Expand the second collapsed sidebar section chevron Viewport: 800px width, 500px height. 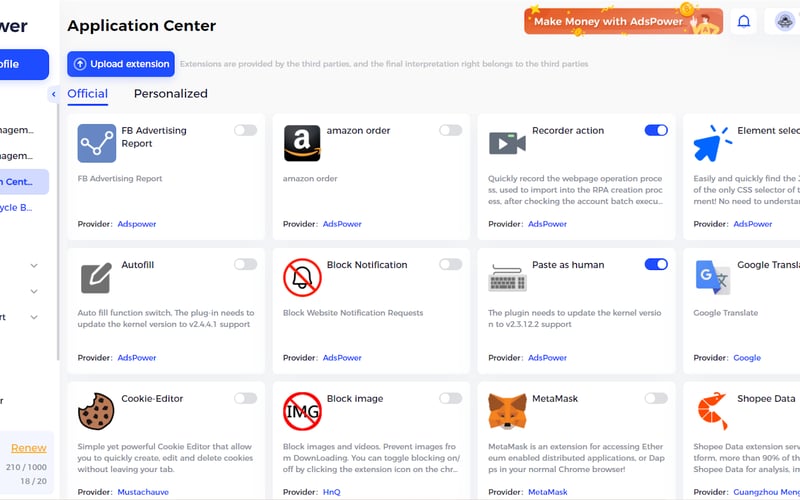point(34,291)
